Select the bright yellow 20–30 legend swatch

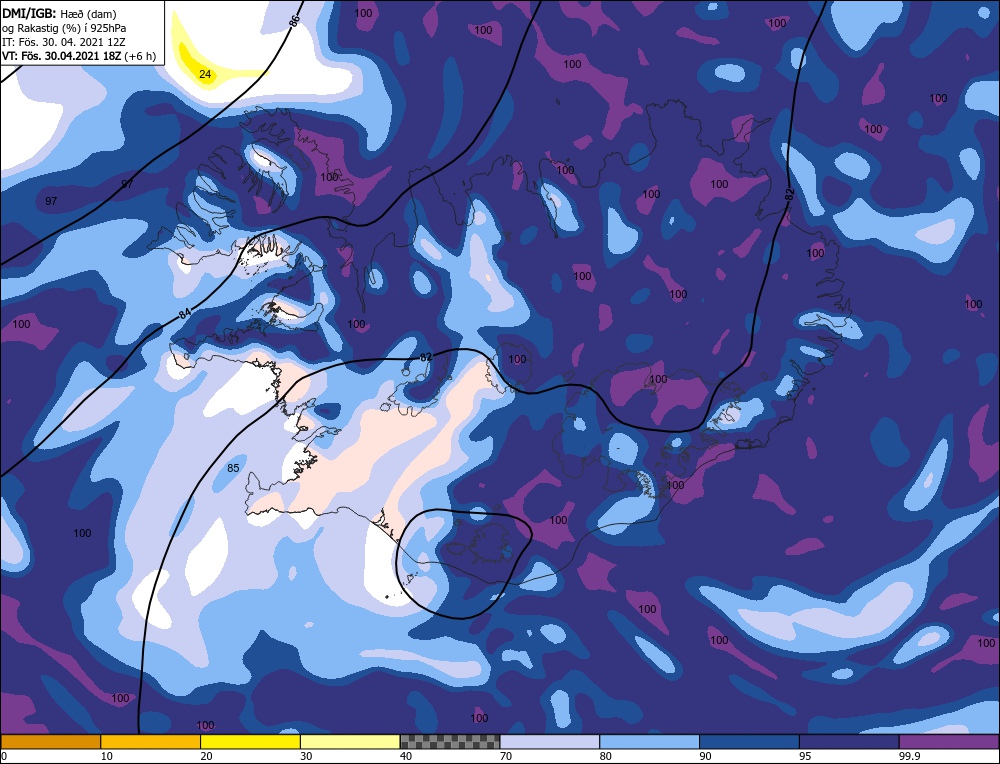coord(250,741)
